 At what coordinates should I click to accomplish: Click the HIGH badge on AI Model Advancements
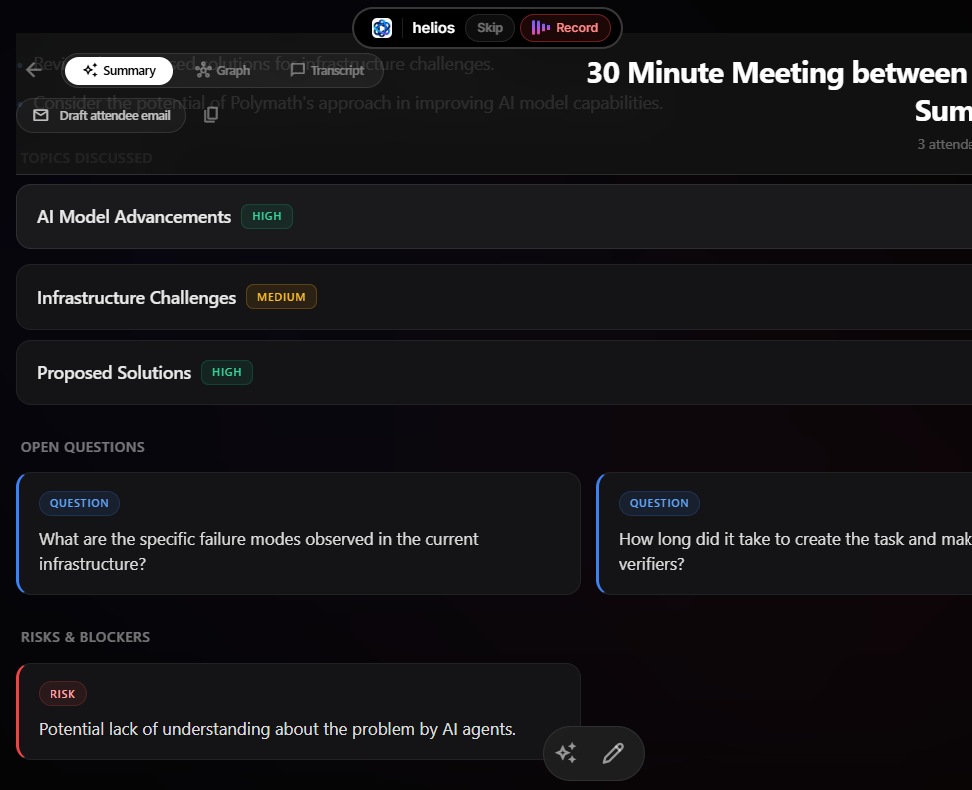(x=267, y=216)
